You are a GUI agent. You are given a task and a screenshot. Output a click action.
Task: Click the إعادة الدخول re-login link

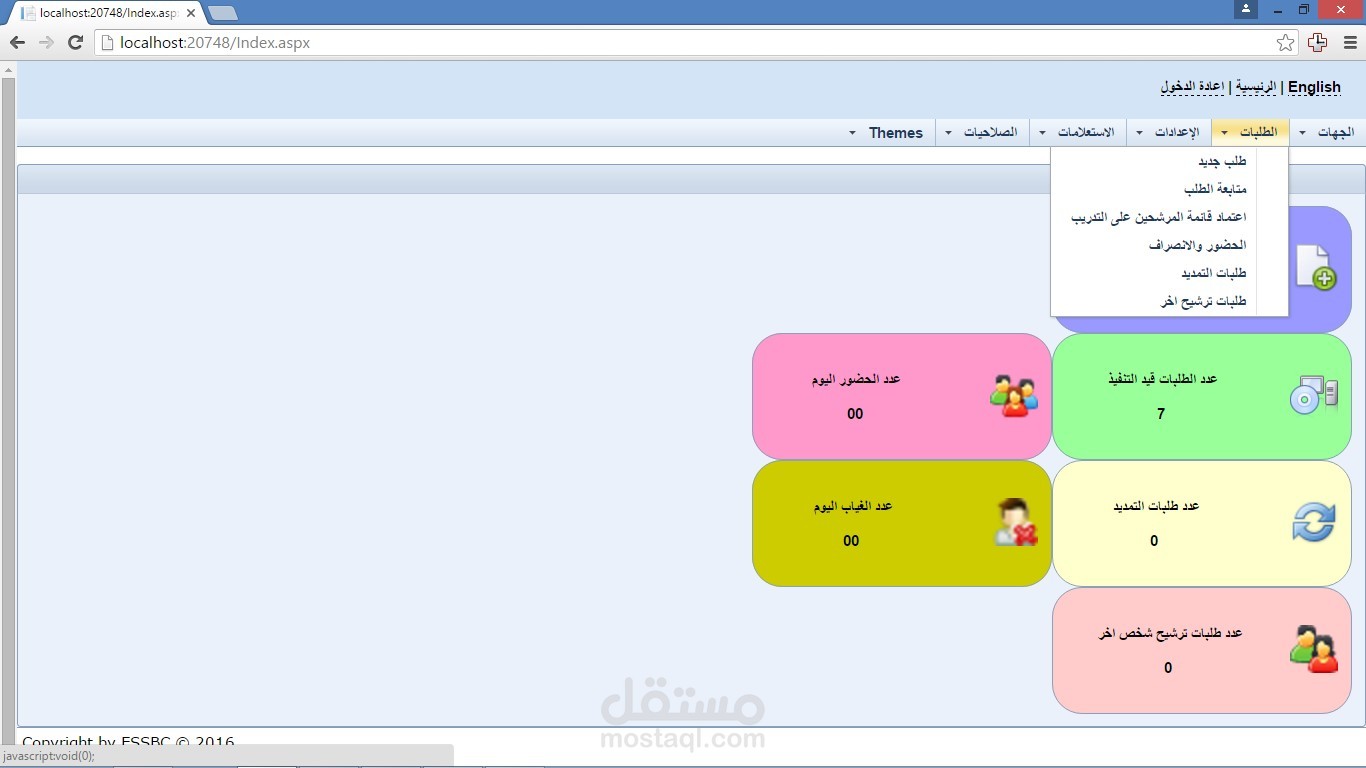click(1193, 87)
